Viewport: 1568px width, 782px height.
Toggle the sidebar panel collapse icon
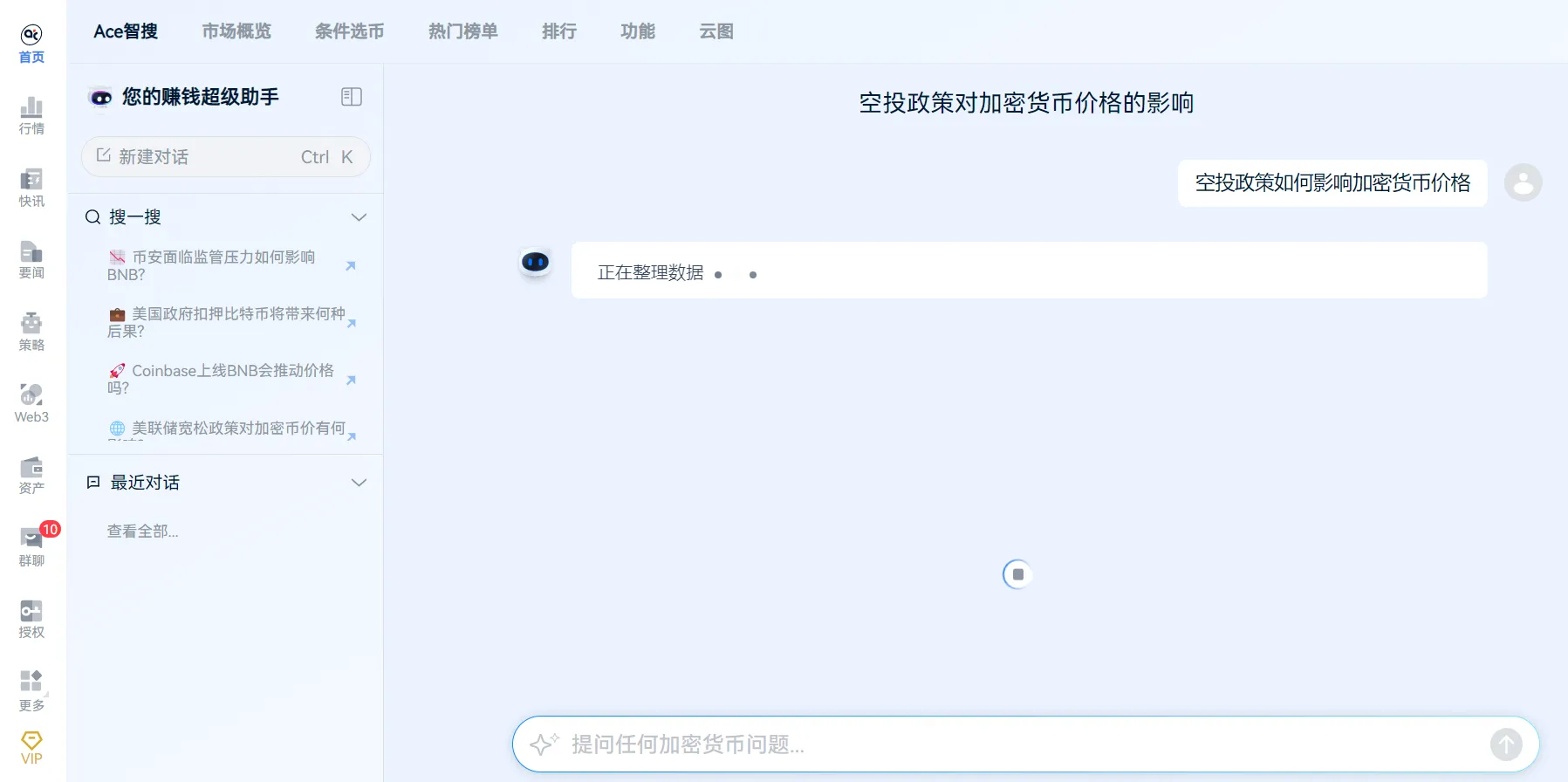pyautogui.click(x=352, y=97)
